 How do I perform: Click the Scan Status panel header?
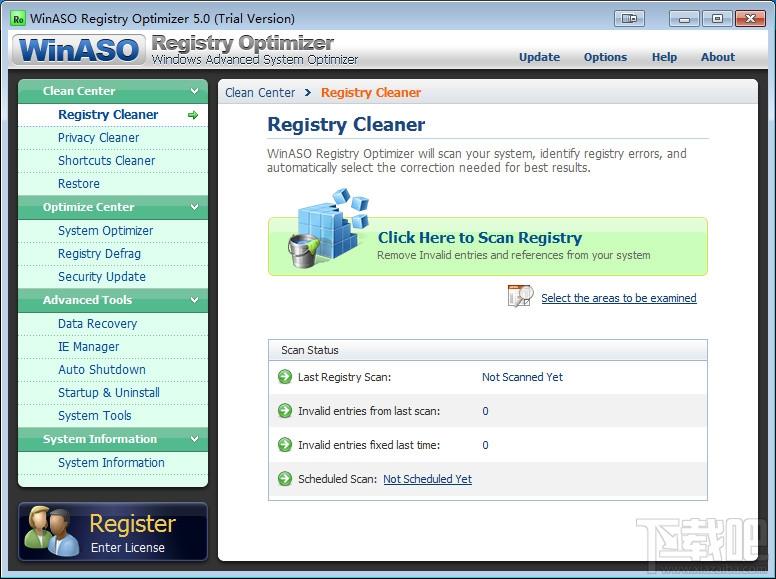(488, 350)
